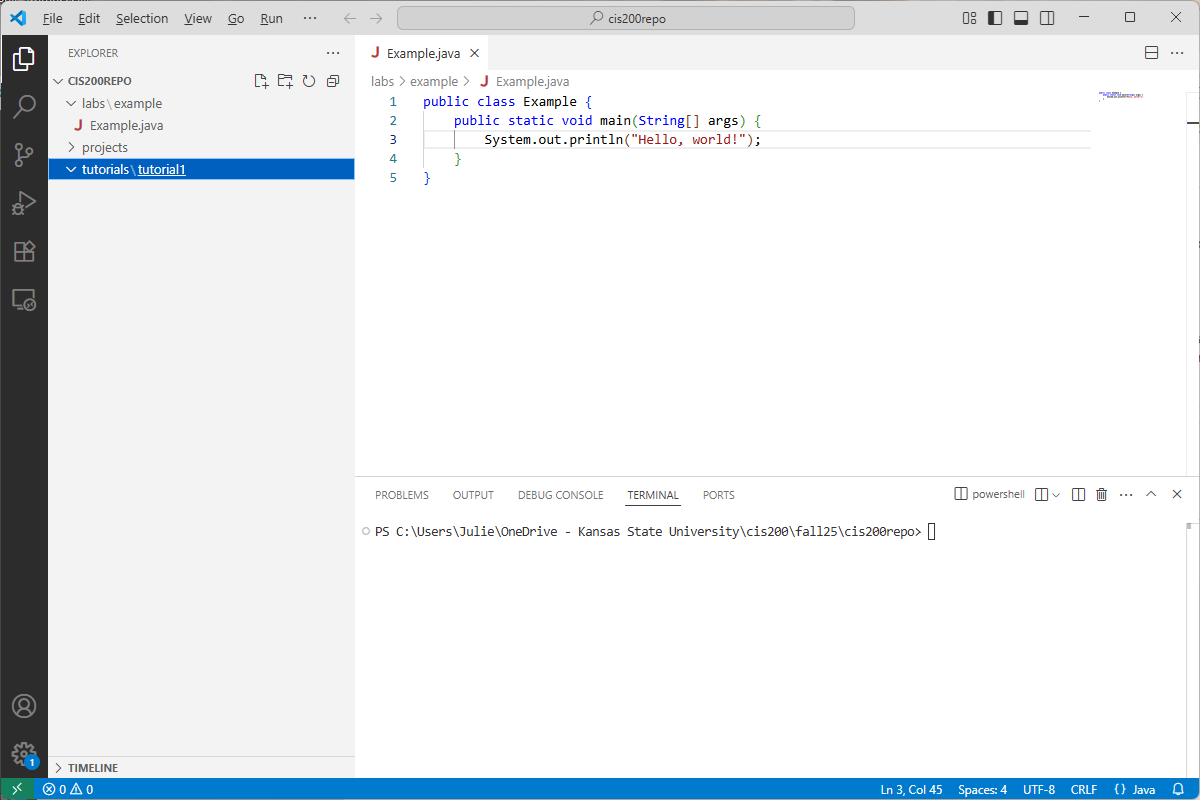Open the Source Control view
This screenshot has height=800, width=1200.
point(24,154)
